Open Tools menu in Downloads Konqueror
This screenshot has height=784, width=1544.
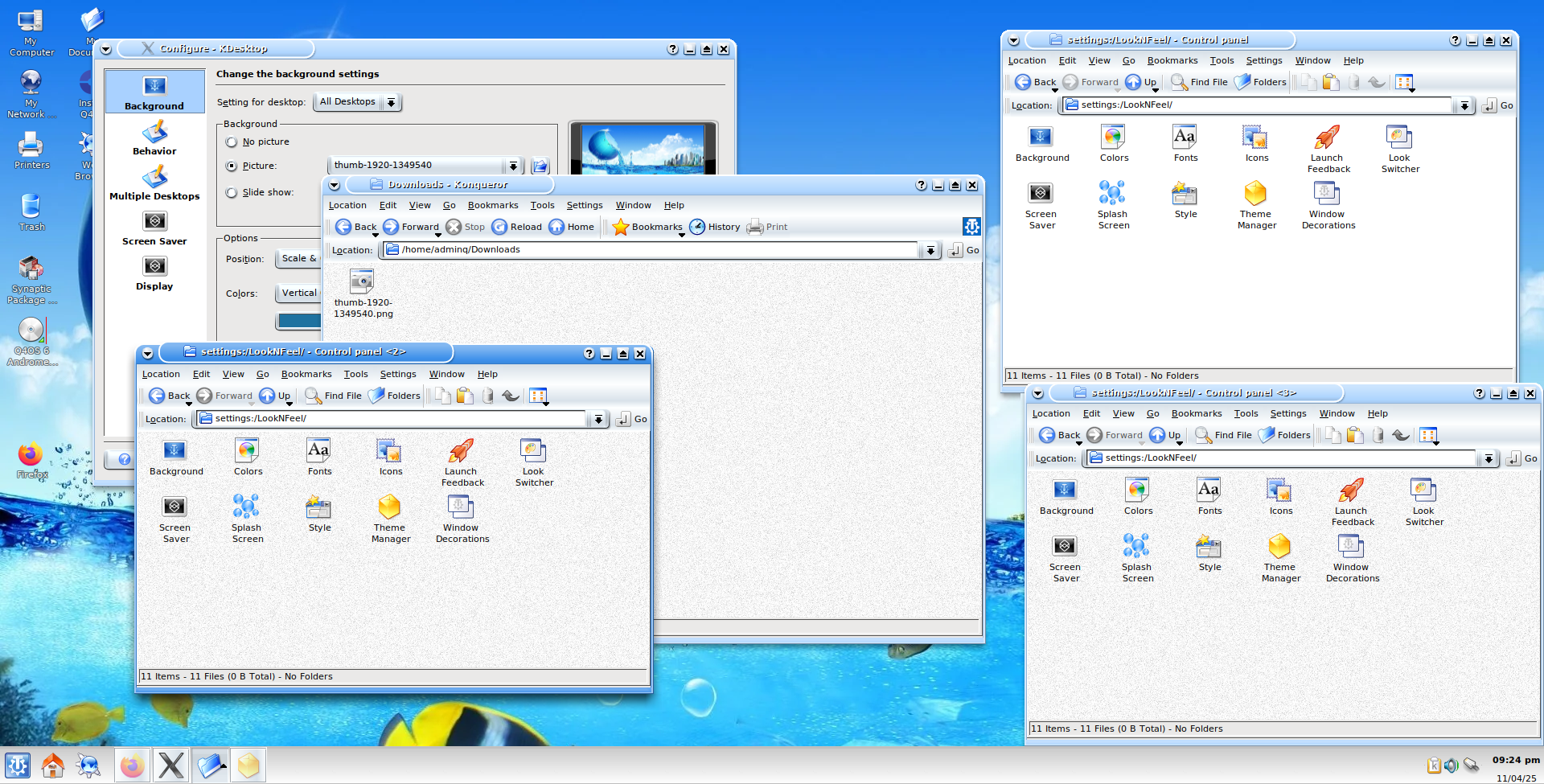(x=542, y=205)
